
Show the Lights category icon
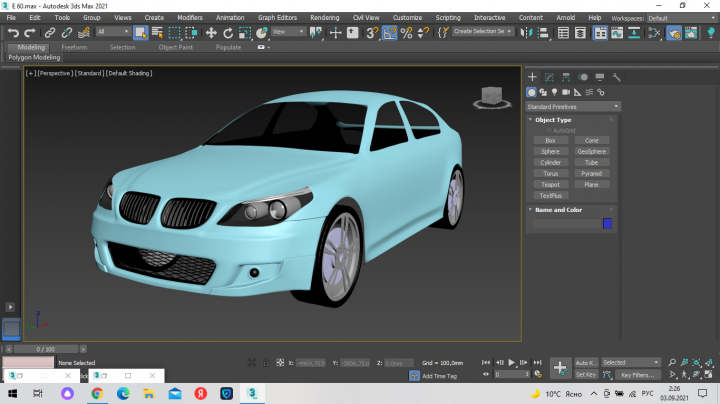tap(554, 92)
